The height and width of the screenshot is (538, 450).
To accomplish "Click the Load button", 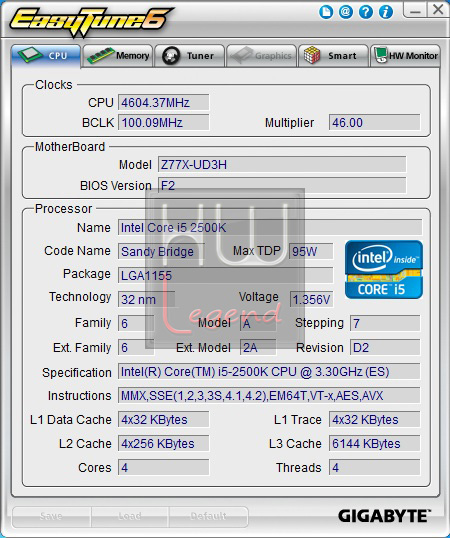I will [130, 516].
